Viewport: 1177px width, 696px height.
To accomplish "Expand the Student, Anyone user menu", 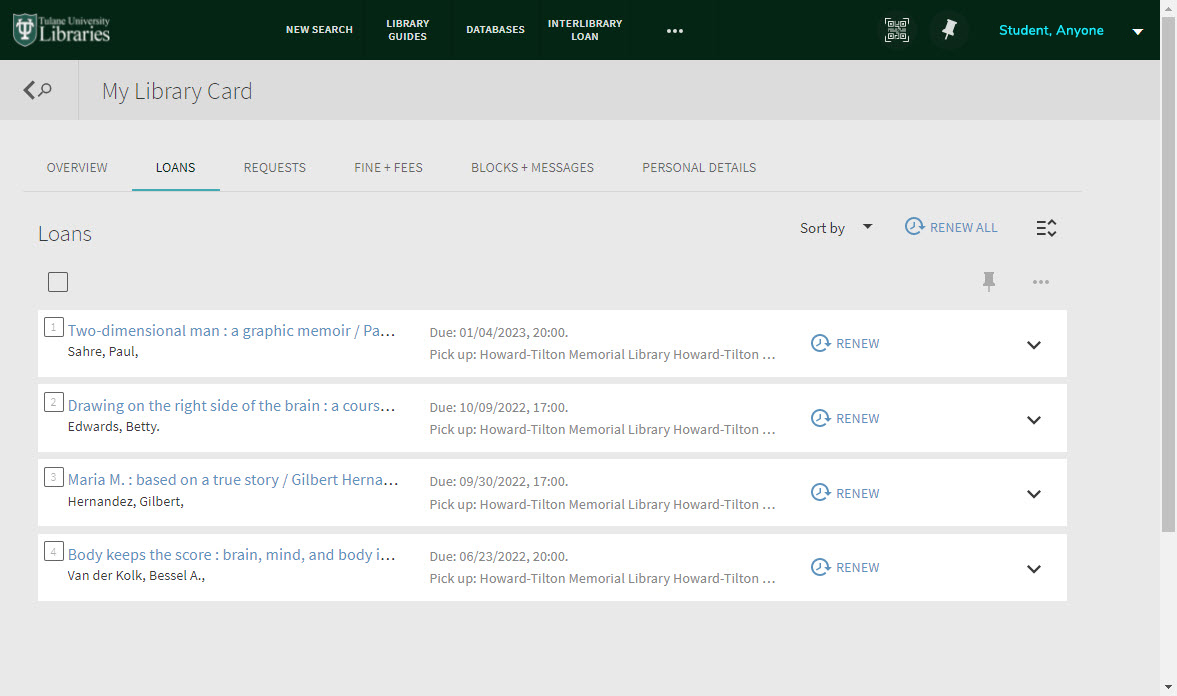I will coord(1137,31).
